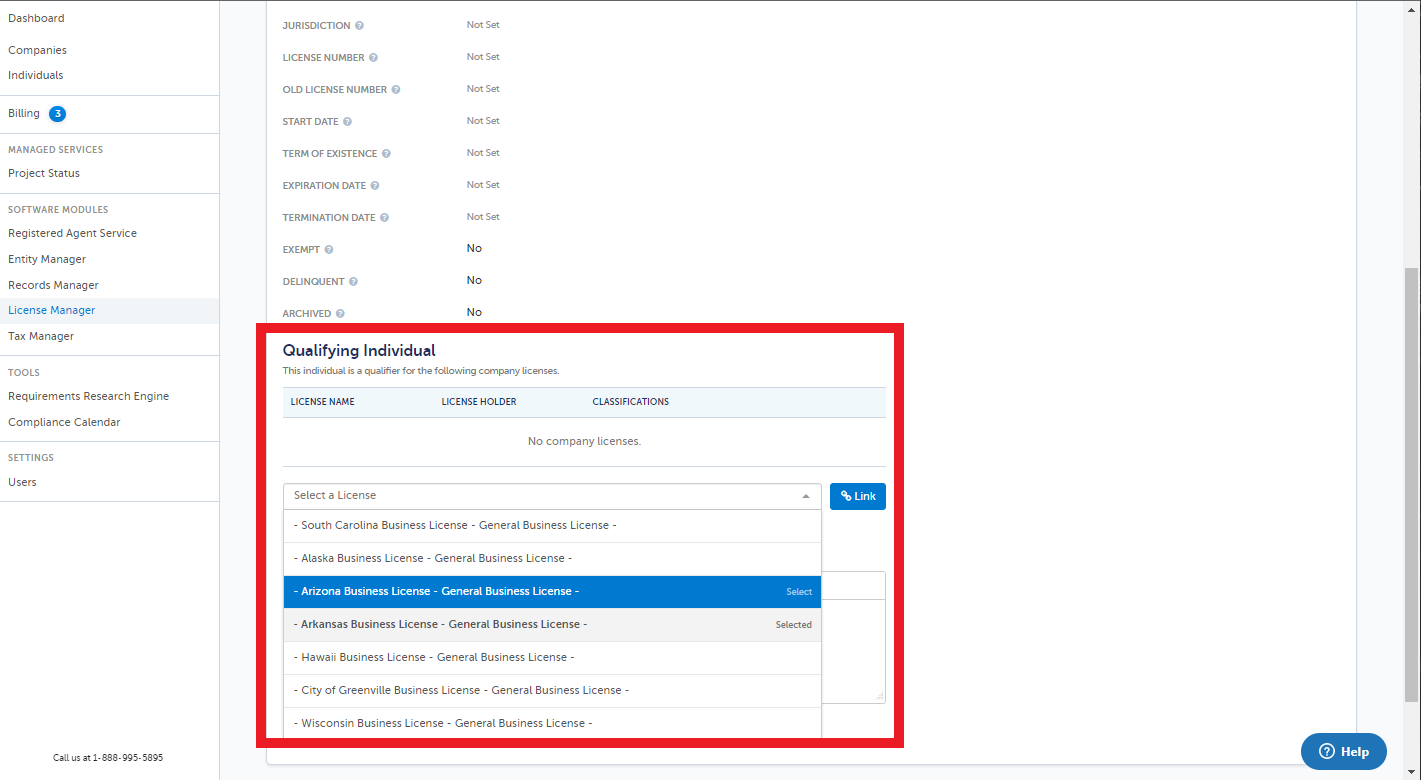This screenshot has height=780, width=1421.
Task: Click the Exempt help icon
Action: (329, 249)
